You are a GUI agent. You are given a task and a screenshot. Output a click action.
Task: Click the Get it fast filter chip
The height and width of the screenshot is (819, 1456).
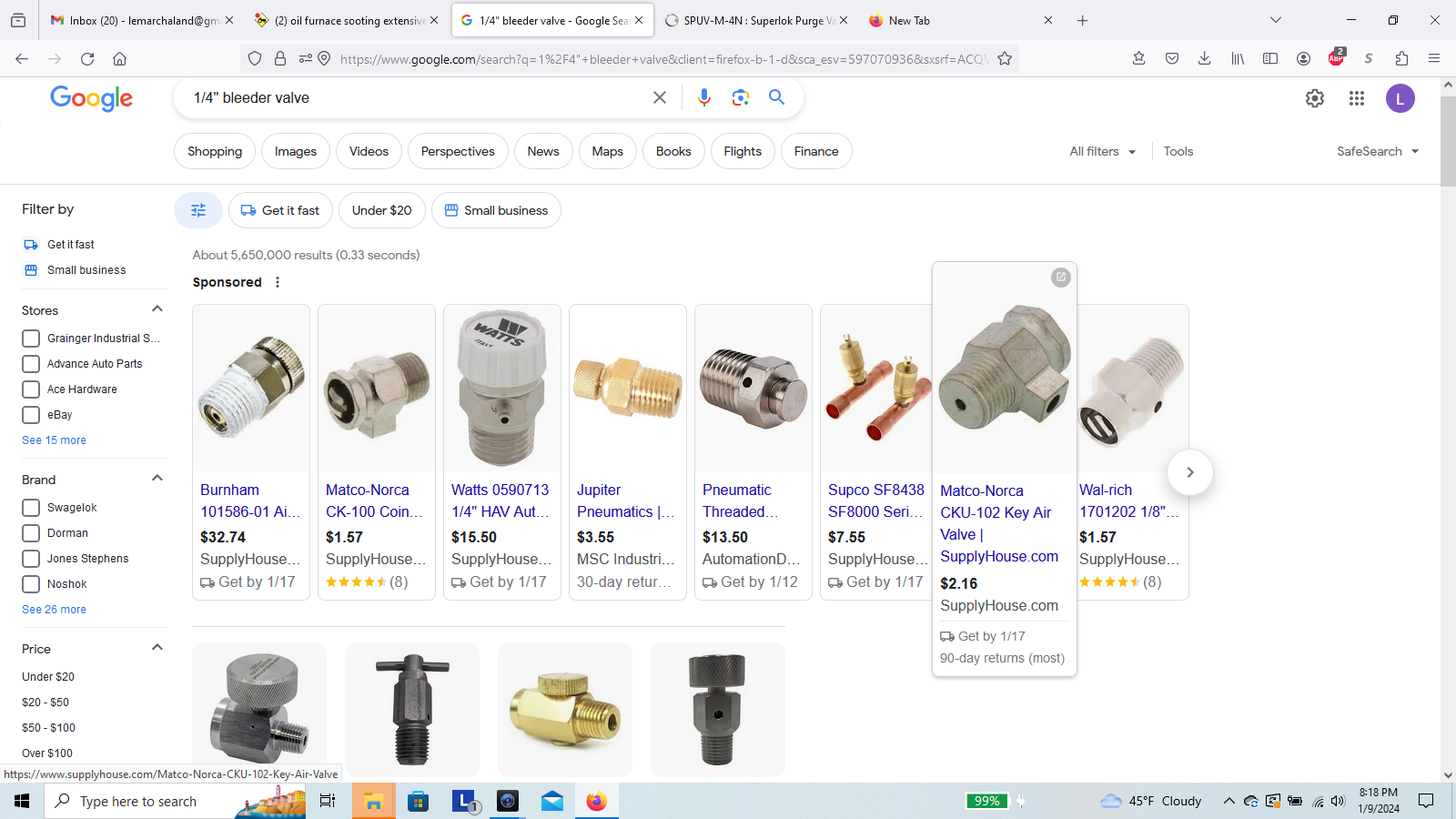280,210
